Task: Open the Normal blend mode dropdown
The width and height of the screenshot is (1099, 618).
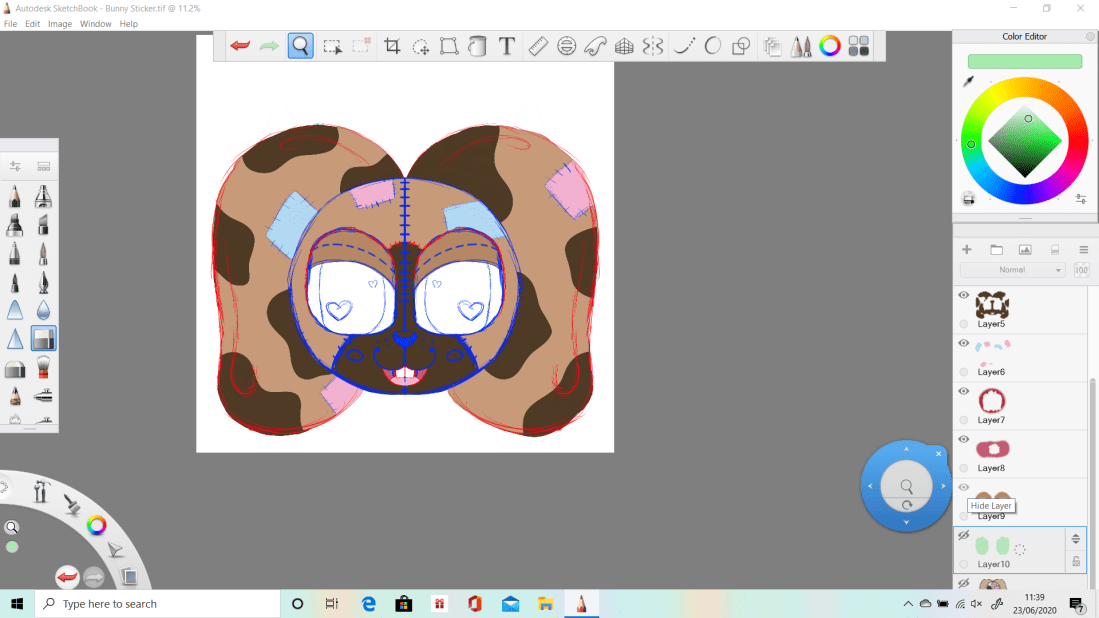Action: (x=1012, y=270)
